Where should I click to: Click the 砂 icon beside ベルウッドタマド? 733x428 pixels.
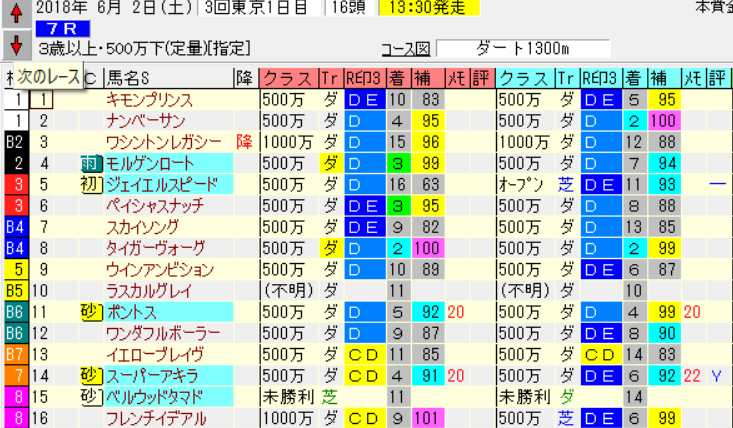coord(91,397)
